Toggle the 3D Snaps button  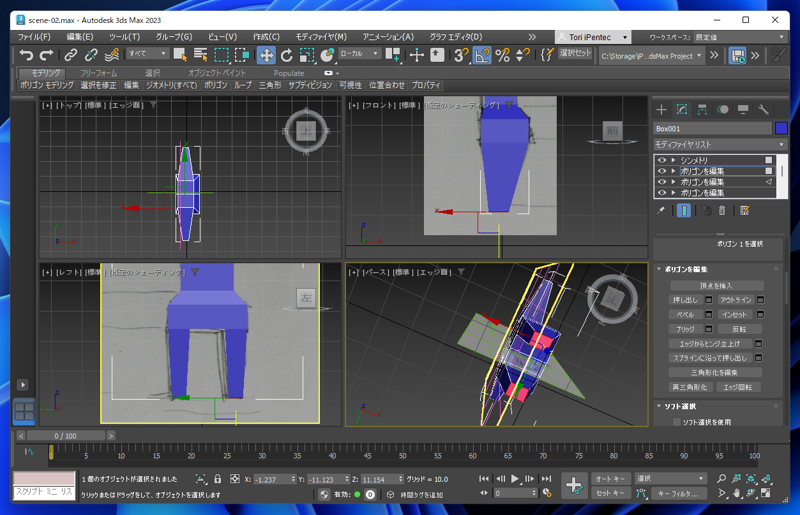(461, 55)
